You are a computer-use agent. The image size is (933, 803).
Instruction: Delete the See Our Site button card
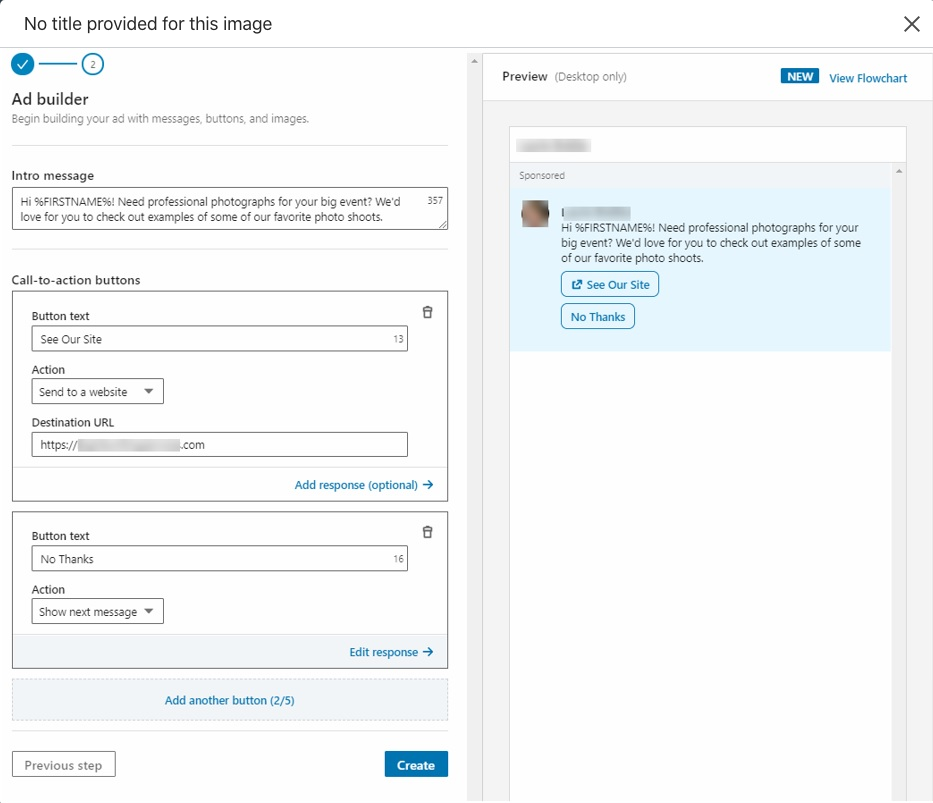(x=427, y=312)
